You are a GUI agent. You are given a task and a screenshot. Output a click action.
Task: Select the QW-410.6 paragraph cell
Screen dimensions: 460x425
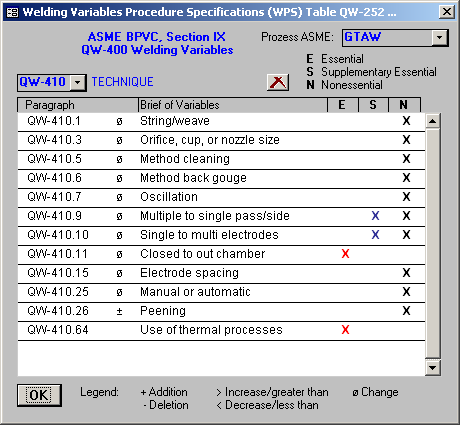(x=54, y=178)
